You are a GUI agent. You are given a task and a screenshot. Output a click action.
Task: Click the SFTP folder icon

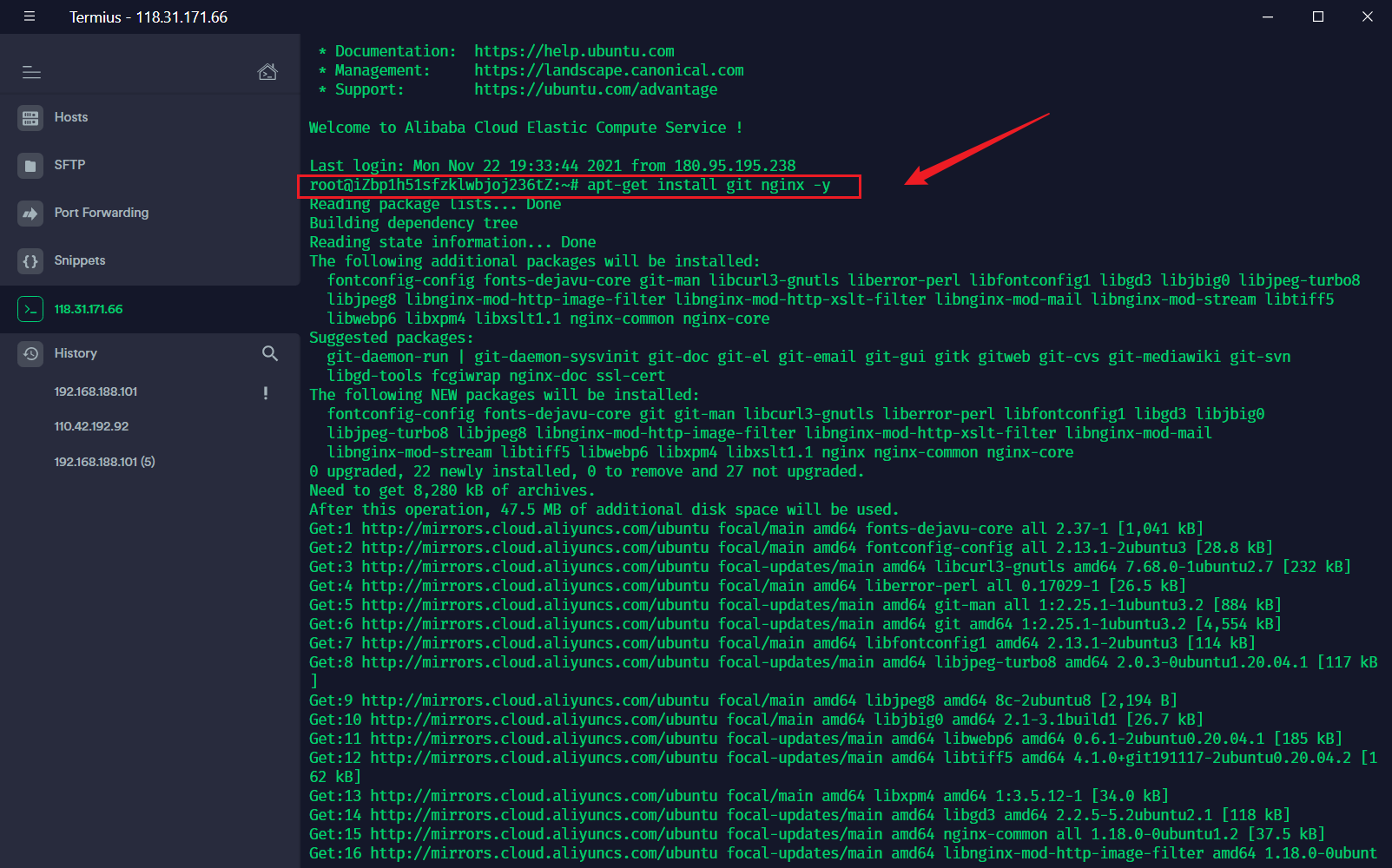pyautogui.click(x=30, y=166)
